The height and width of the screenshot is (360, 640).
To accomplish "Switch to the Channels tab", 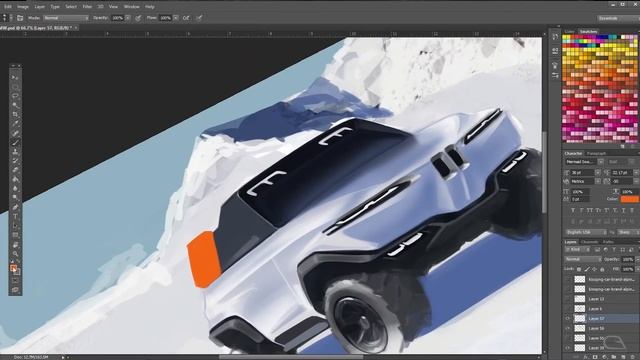I will click(589, 242).
